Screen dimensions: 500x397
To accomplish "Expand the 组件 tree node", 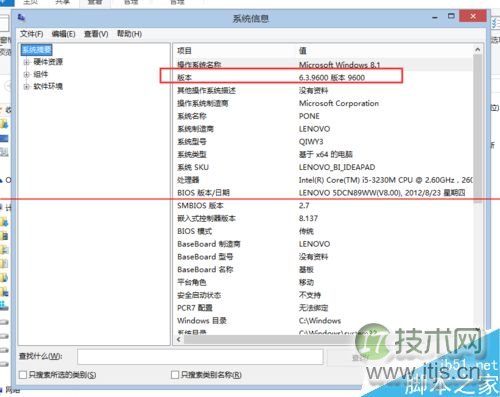I will (27, 75).
